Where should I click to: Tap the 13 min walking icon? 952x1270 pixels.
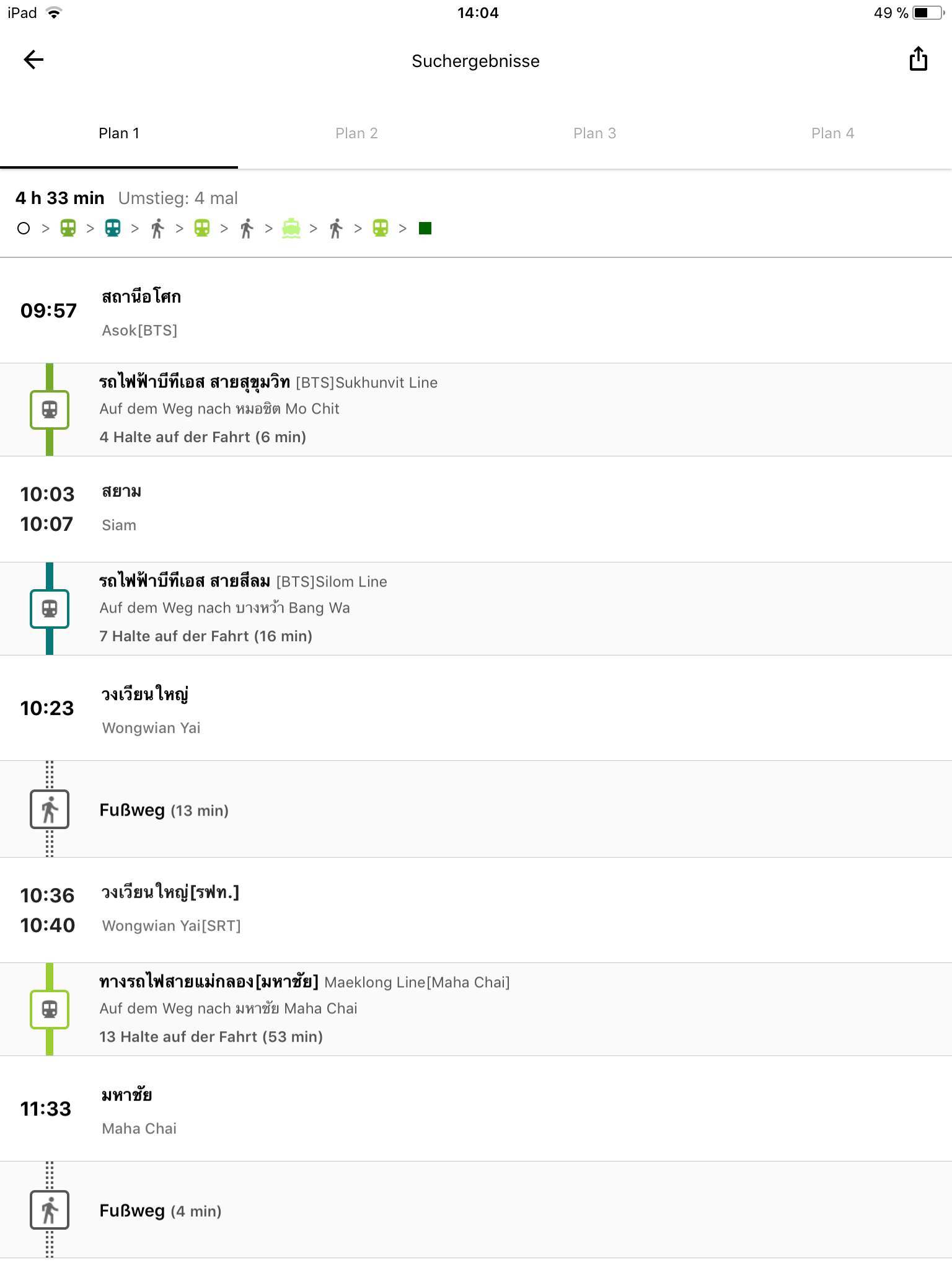[50, 809]
